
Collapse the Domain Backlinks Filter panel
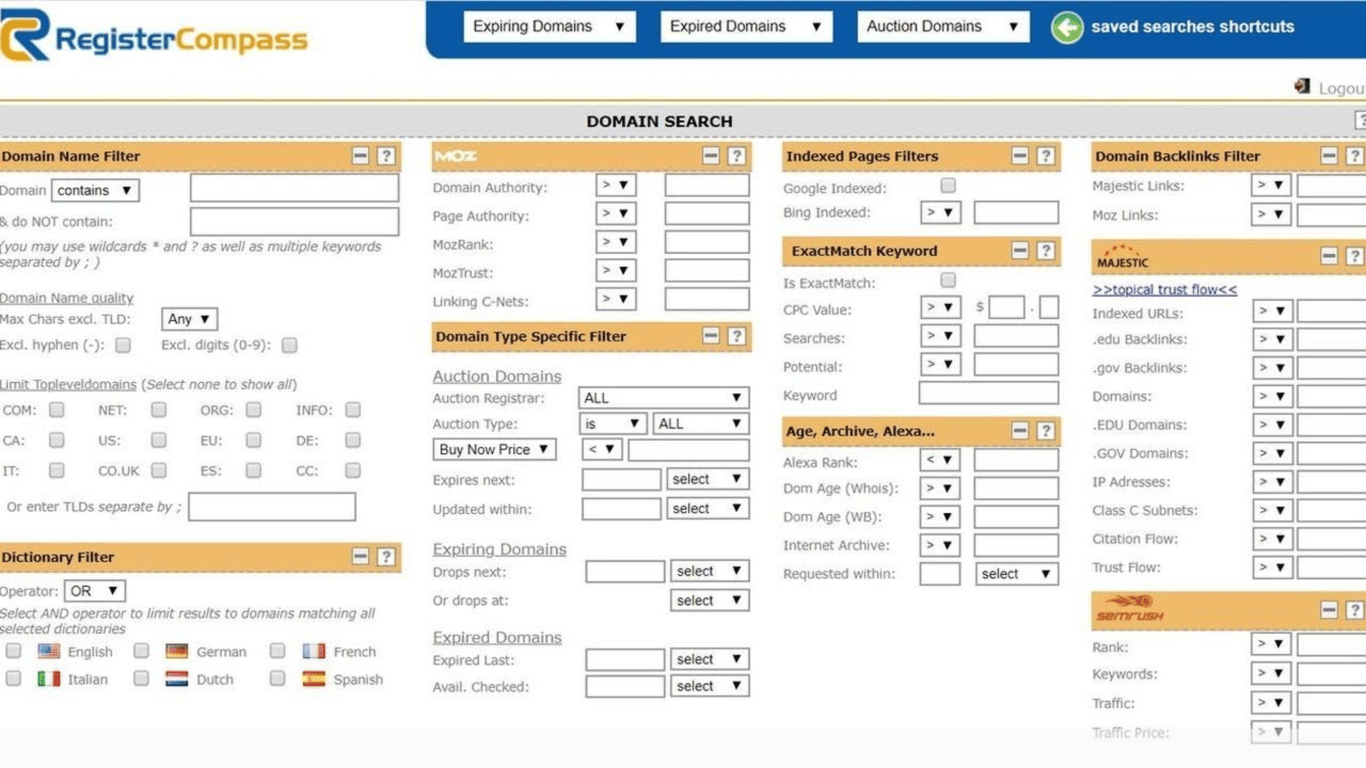1329,156
